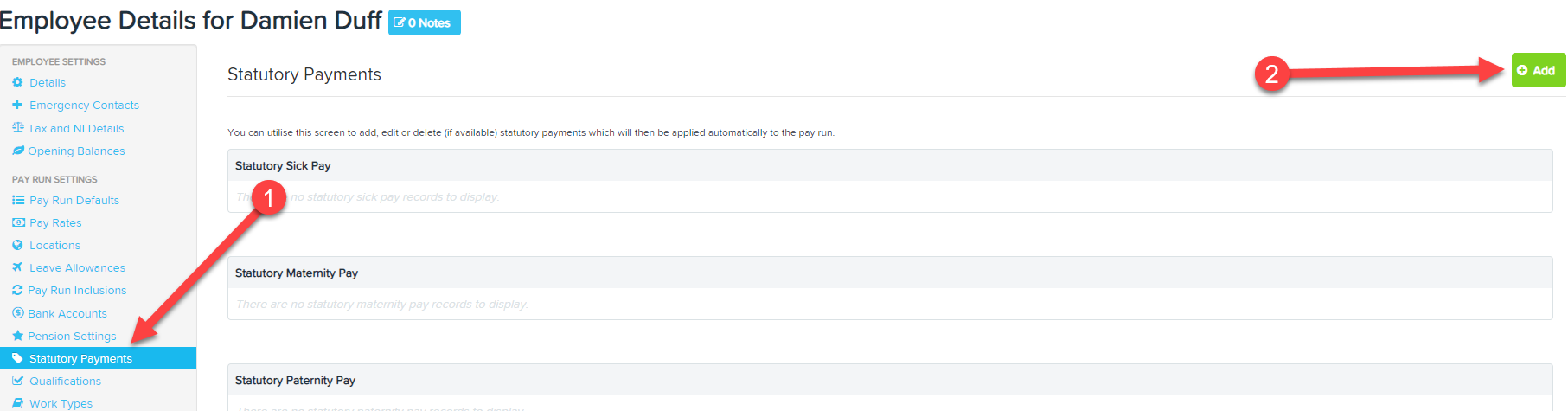
Task: Open the 0 Notes button
Action: point(424,22)
